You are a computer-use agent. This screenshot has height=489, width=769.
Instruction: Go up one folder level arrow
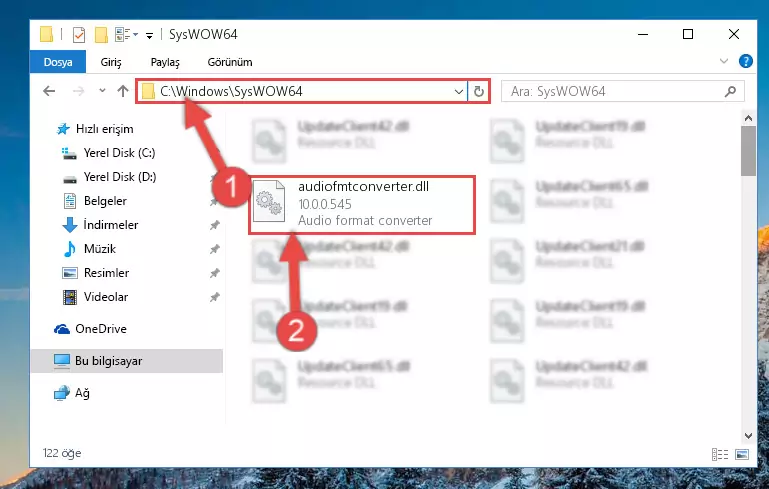point(123,91)
